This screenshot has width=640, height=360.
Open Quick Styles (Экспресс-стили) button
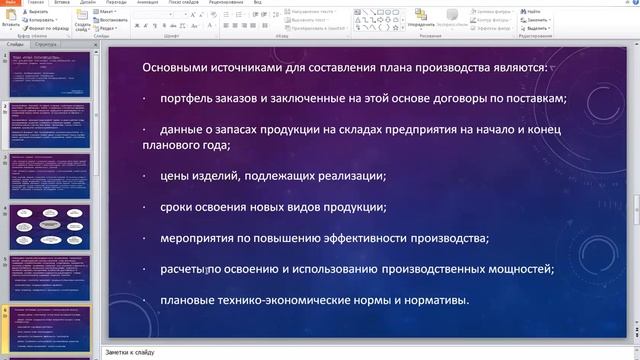452,18
